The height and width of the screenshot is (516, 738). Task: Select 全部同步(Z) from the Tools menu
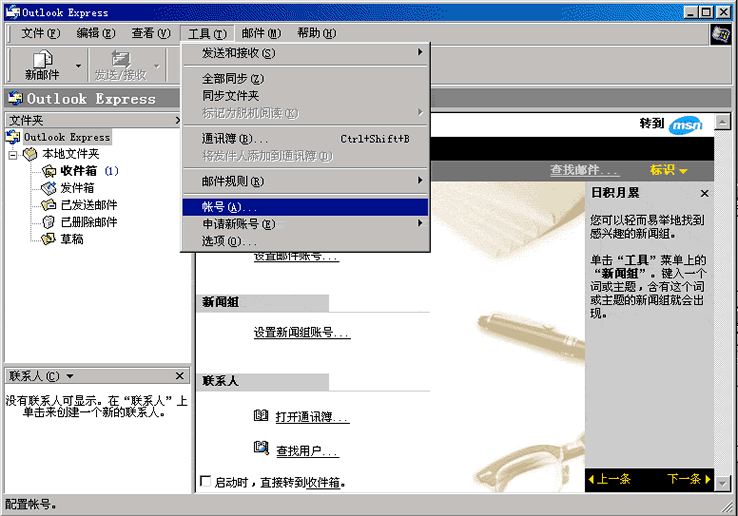[x=305, y=79]
